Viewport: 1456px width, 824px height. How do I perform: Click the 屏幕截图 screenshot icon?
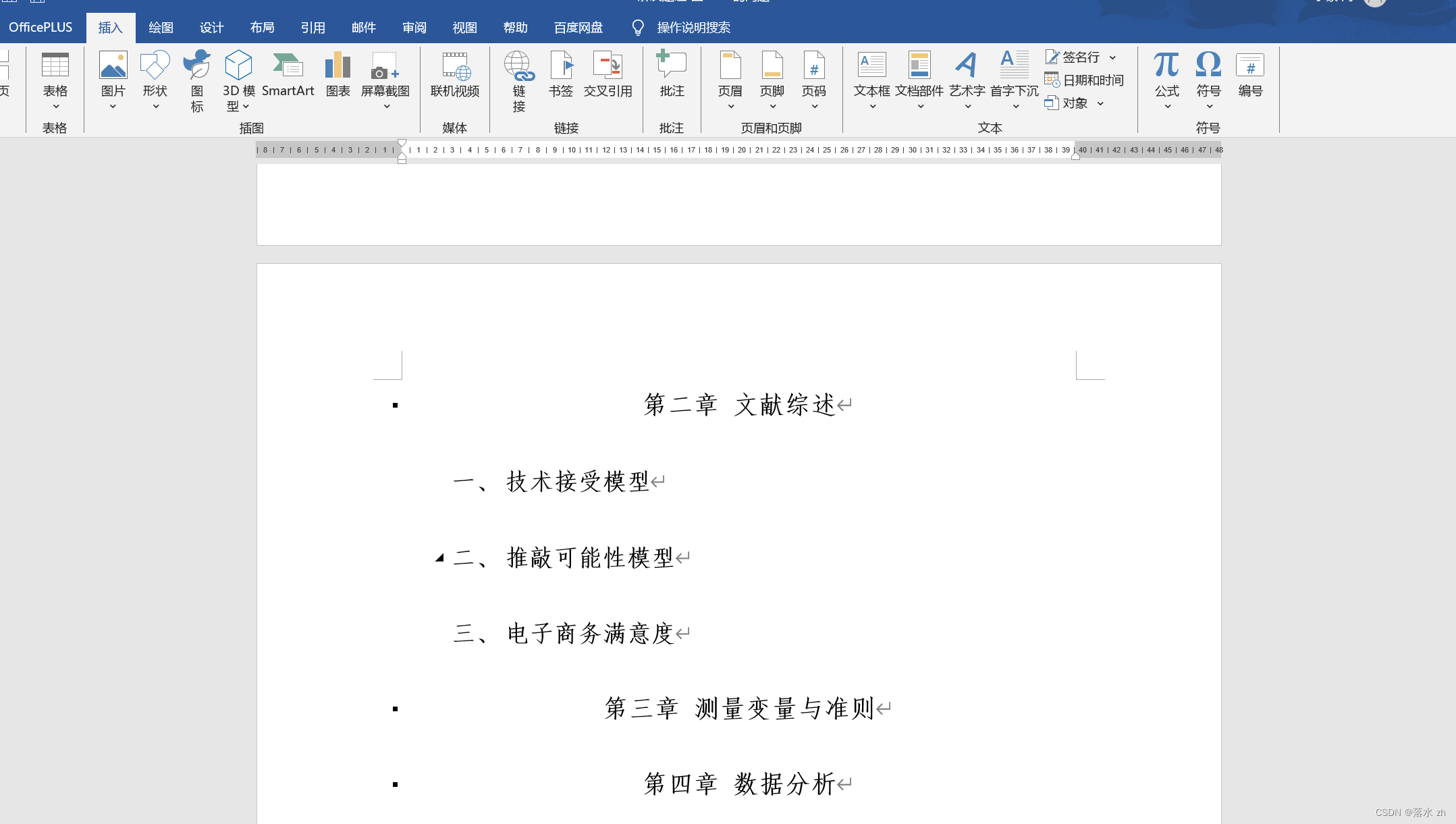[385, 66]
